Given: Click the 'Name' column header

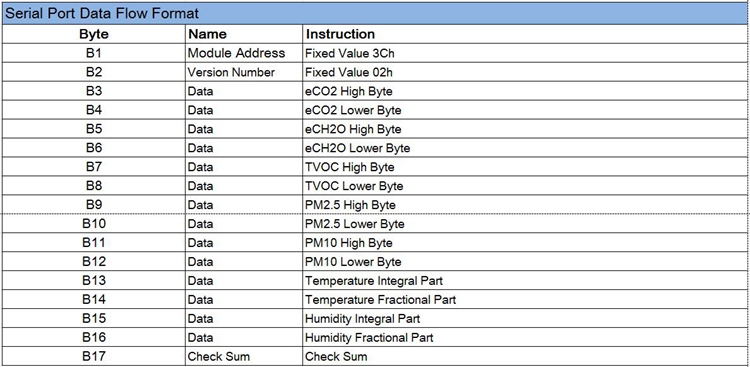Looking at the screenshot, I should 244,34.
